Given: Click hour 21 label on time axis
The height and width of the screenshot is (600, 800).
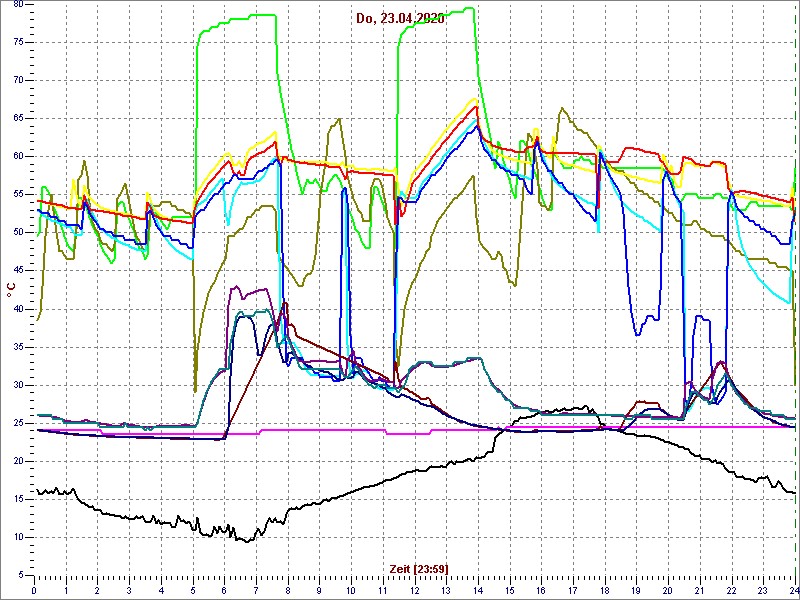Looking at the screenshot, I should [x=698, y=590].
